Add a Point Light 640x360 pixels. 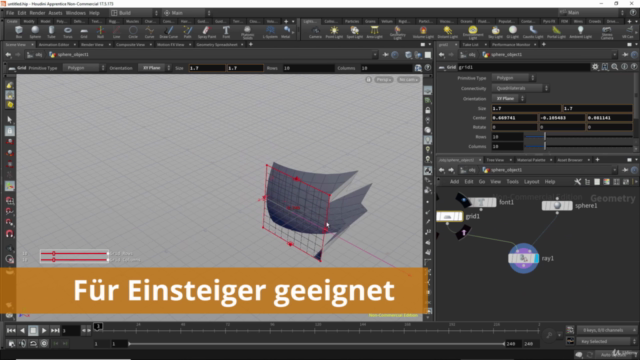pos(334,31)
